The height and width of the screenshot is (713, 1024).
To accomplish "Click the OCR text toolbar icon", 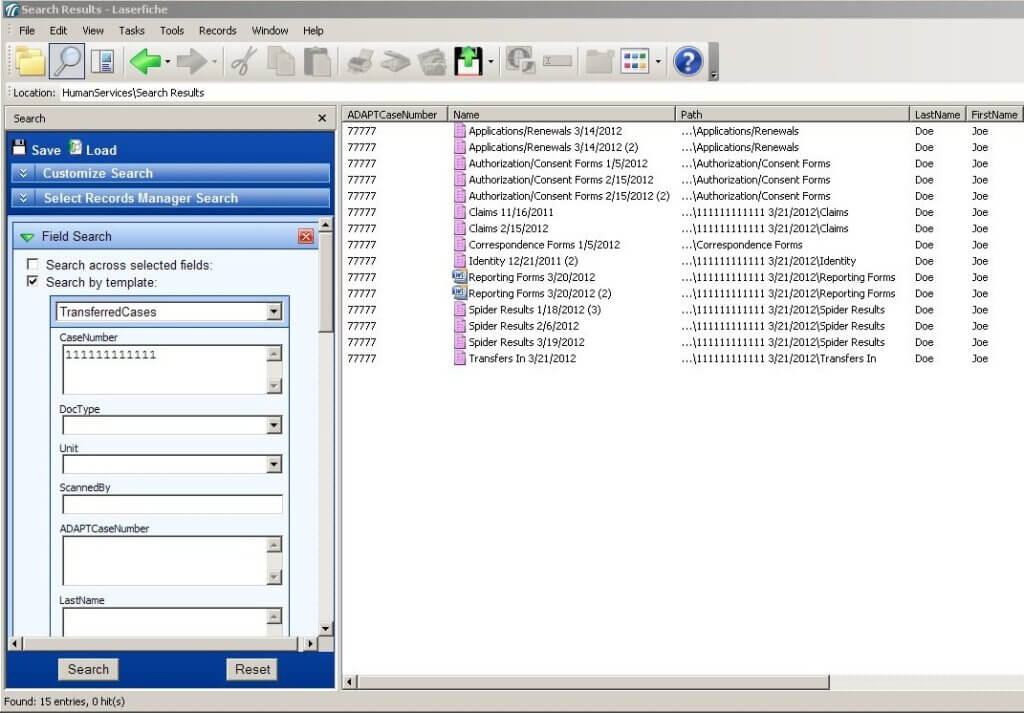I will (x=520, y=62).
